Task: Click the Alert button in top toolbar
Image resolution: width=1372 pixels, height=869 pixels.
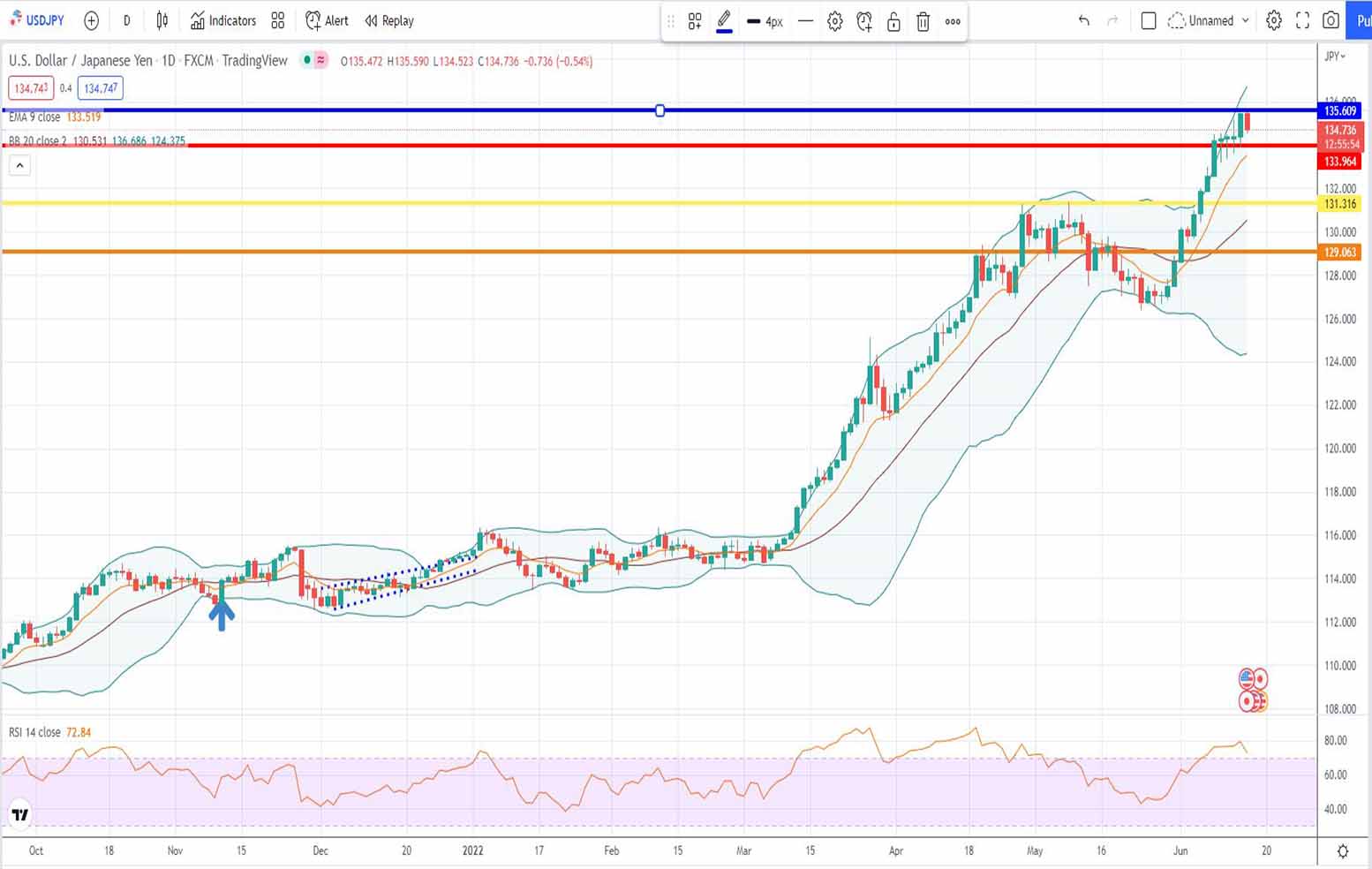Action: point(327,20)
